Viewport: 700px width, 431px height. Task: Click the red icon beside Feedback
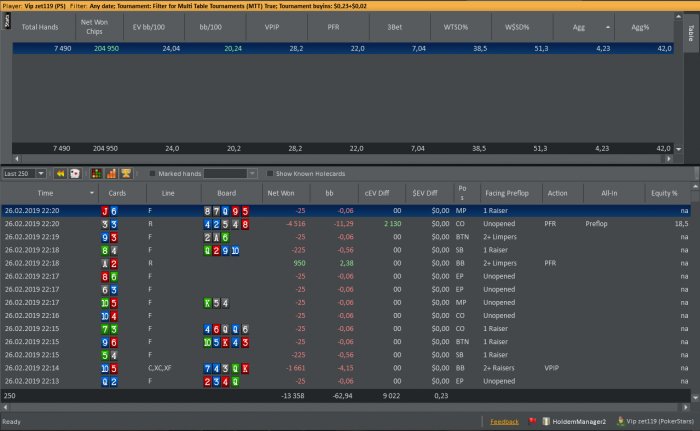point(533,423)
